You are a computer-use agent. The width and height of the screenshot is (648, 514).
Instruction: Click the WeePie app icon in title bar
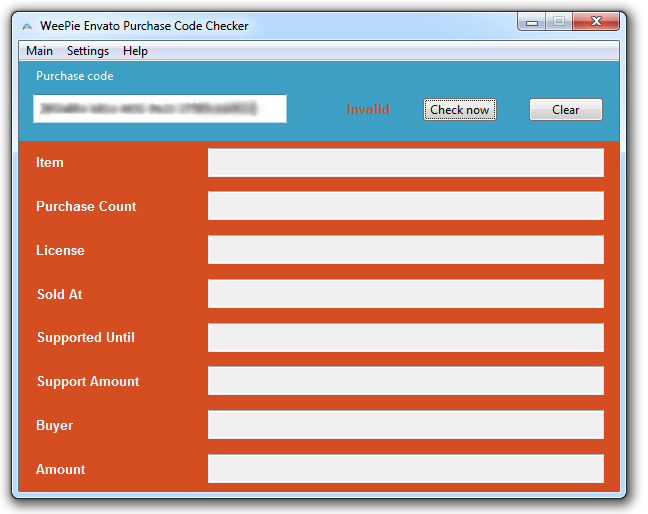[27, 26]
